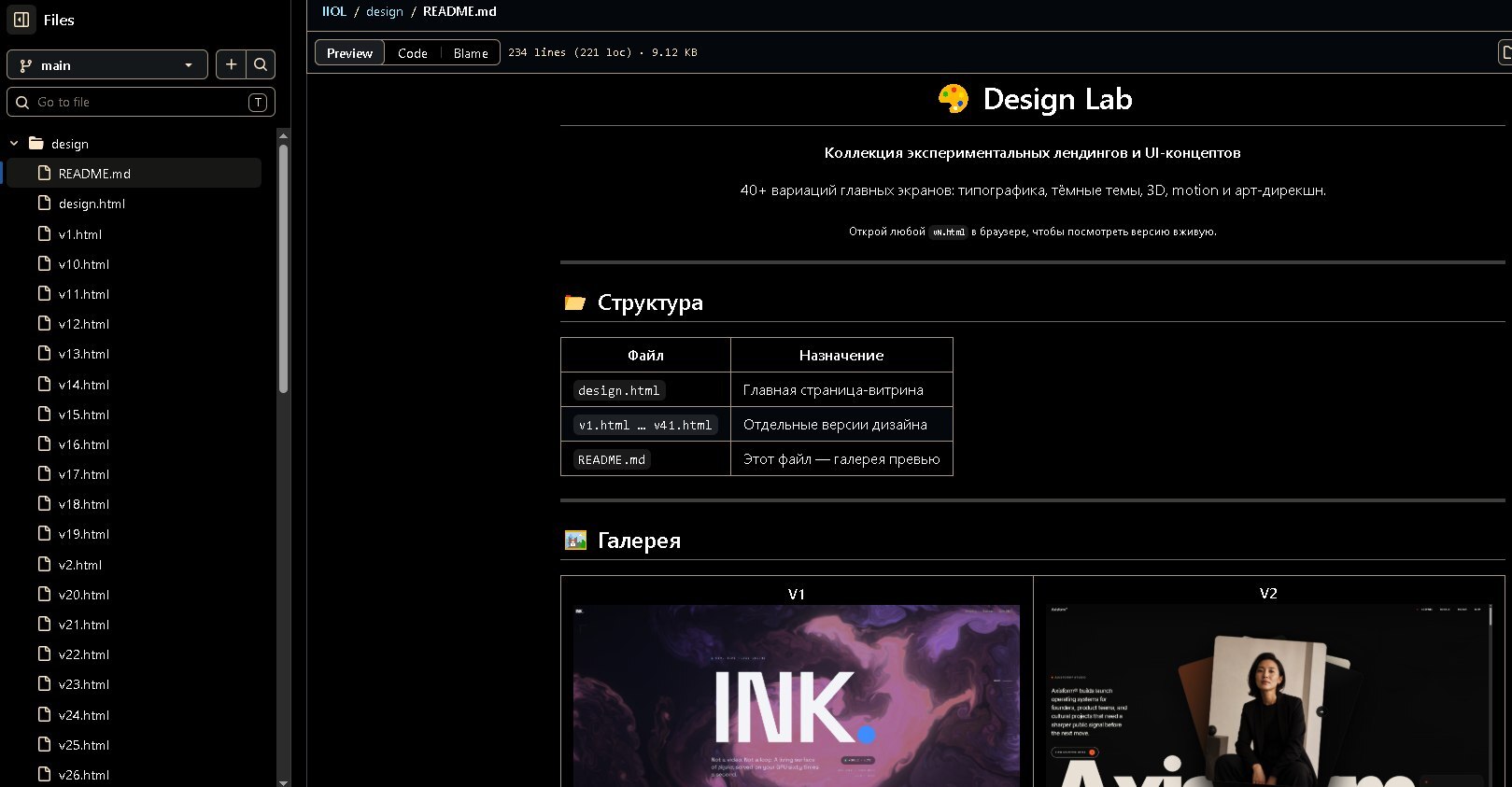Click the Структура section heading
The height and width of the screenshot is (787, 1512).
point(634,302)
